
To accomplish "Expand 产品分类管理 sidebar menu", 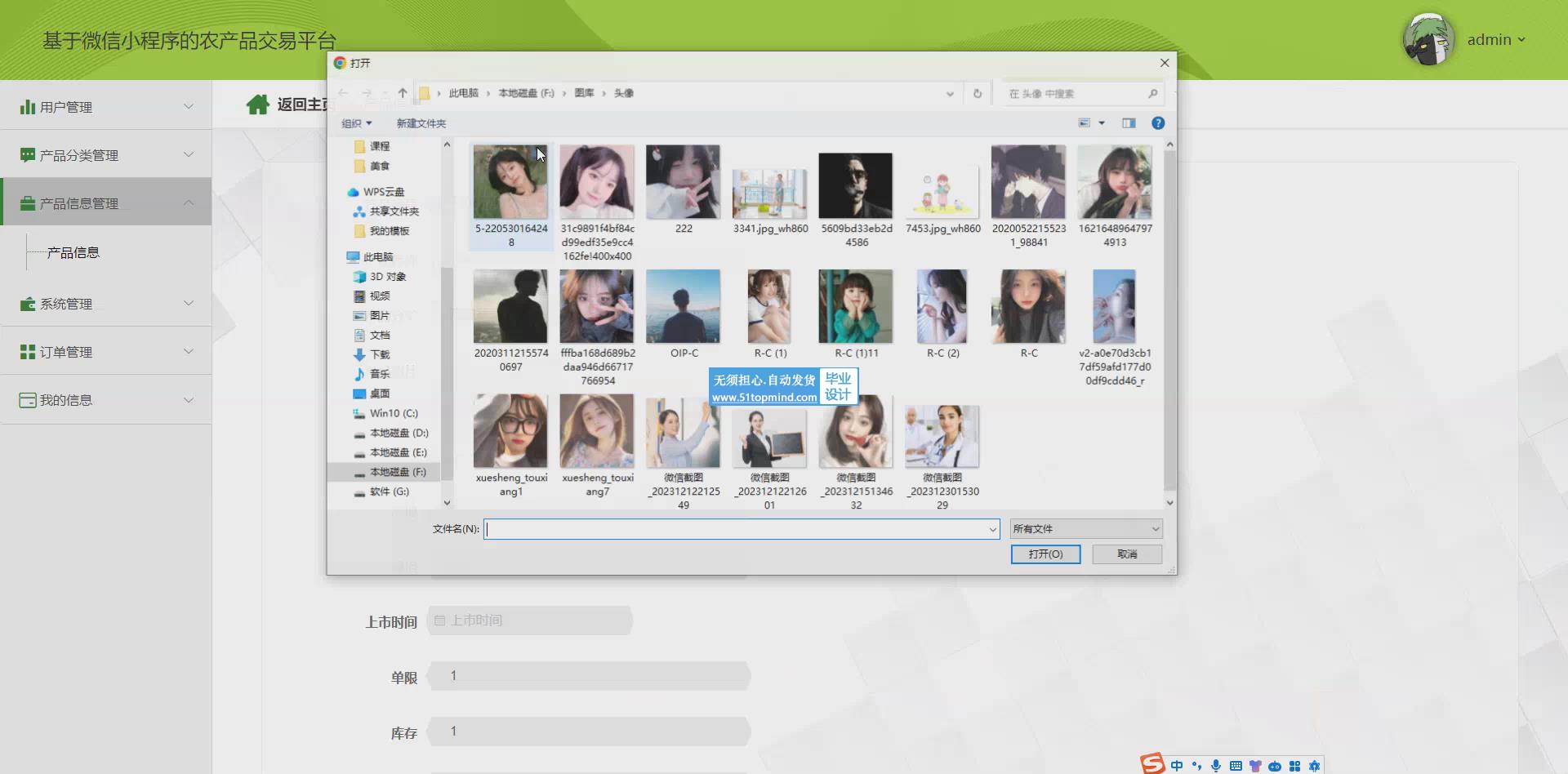I will [106, 155].
